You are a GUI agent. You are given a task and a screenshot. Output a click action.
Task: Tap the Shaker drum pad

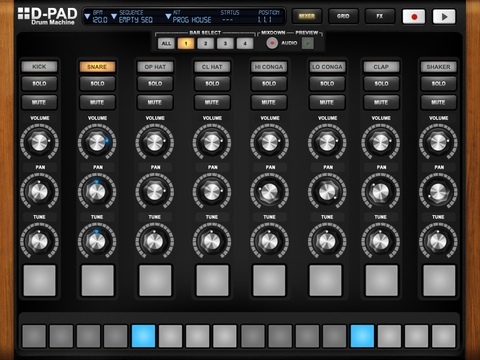click(x=439, y=280)
